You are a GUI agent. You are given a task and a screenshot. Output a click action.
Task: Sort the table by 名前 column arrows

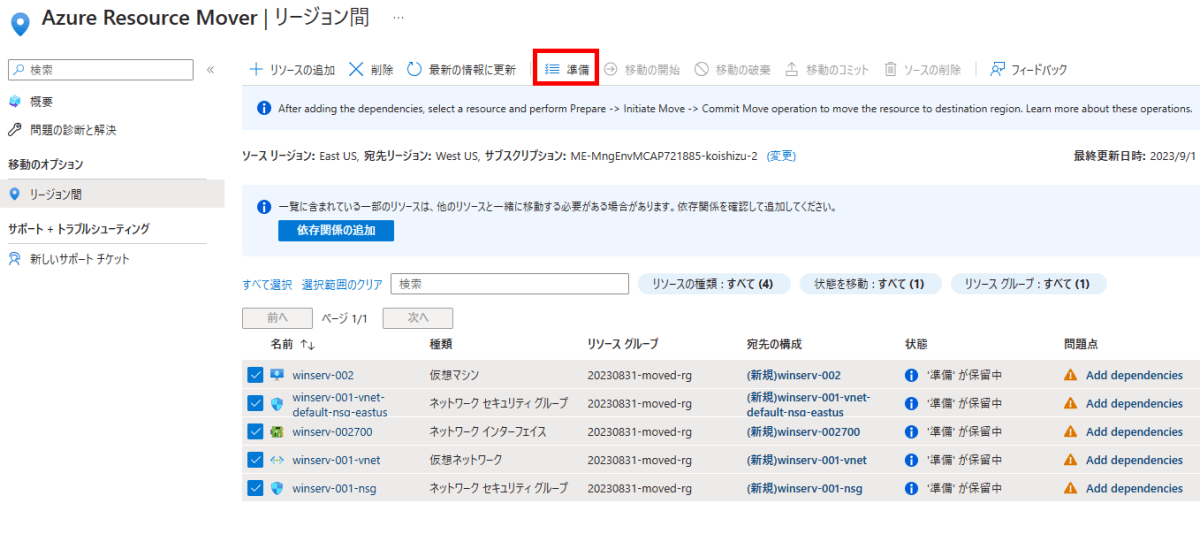click(x=307, y=344)
